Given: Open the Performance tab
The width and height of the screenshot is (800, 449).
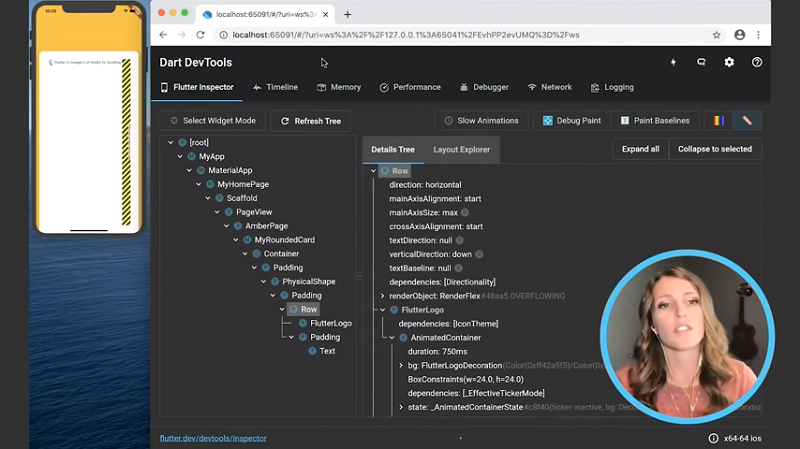Looking at the screenshot, I should (x=410, y=87).
